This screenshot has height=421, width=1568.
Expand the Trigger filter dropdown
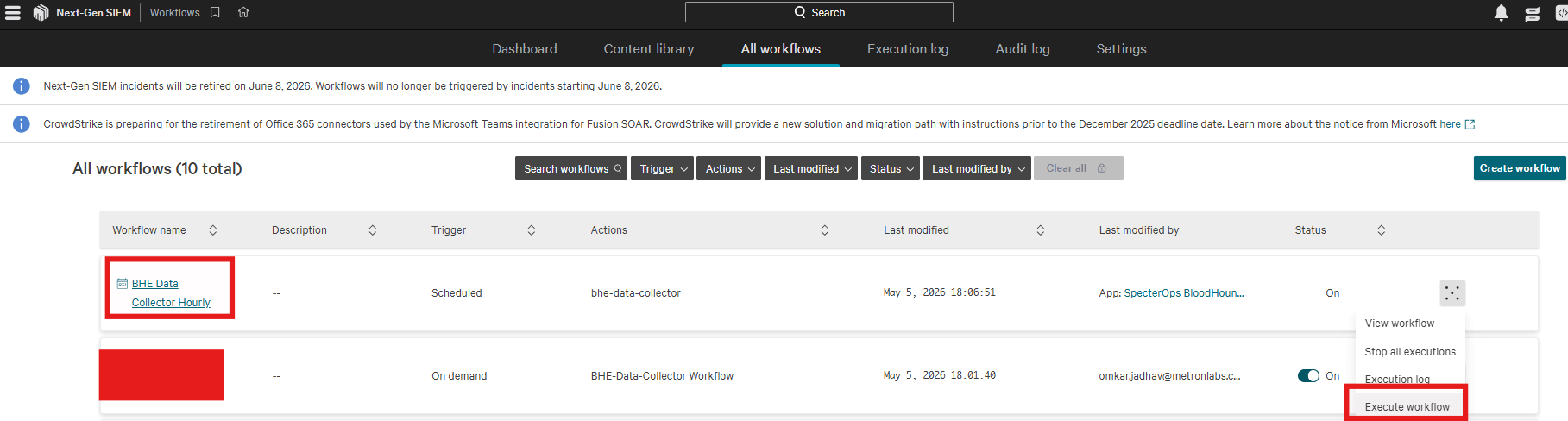click(663, 168)
